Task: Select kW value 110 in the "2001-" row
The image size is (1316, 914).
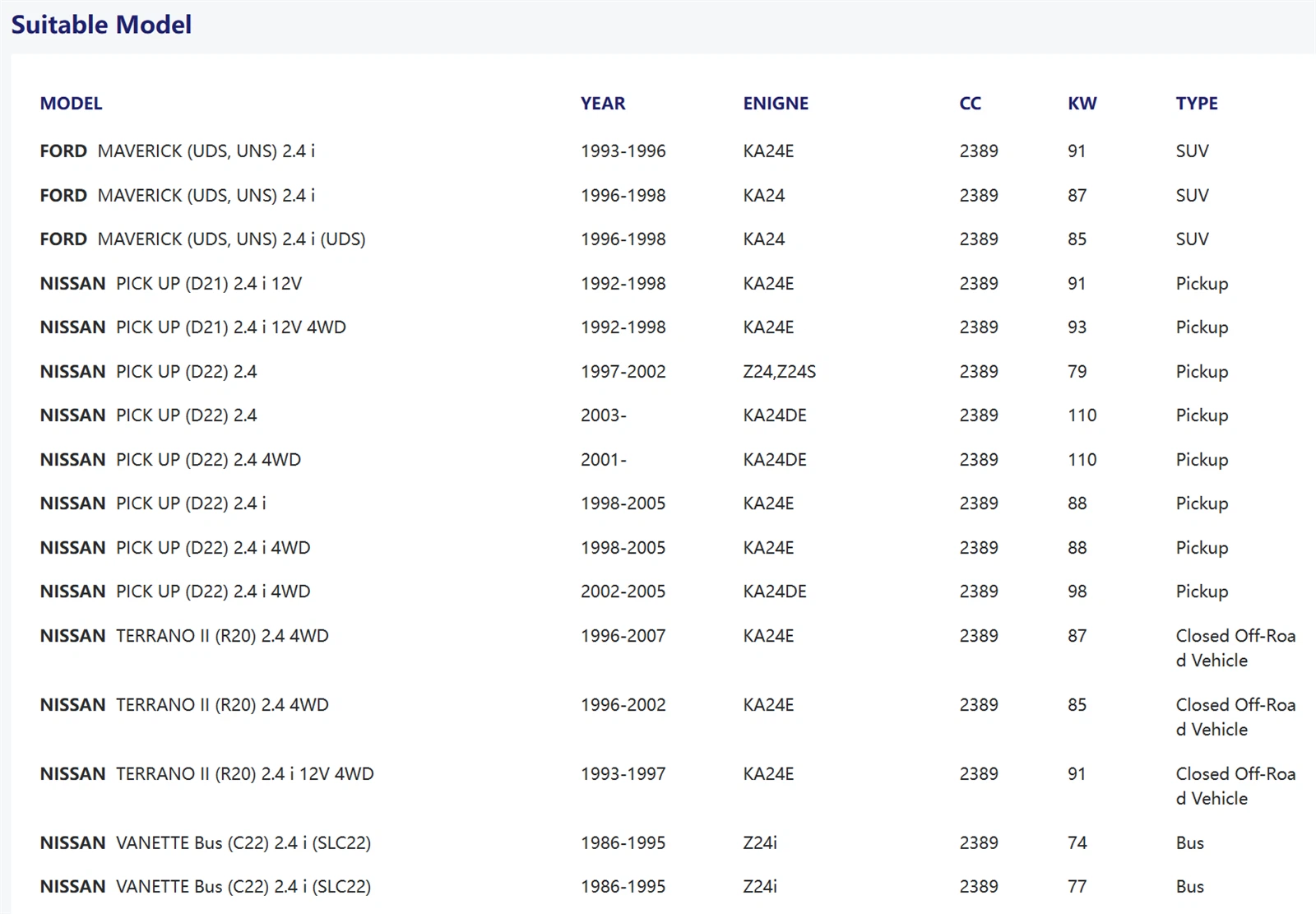Action: coord(1082,460)
